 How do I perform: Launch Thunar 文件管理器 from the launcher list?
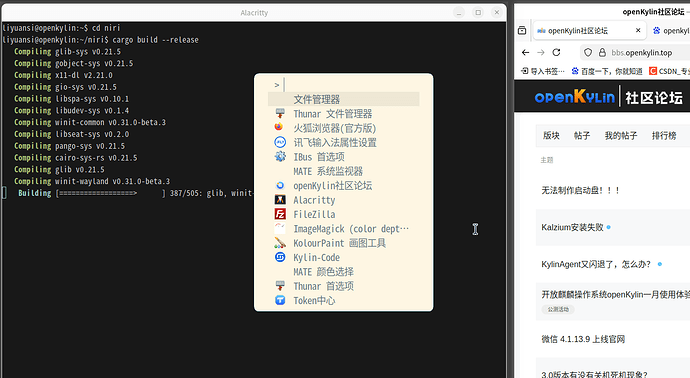[x=343, y=114]
